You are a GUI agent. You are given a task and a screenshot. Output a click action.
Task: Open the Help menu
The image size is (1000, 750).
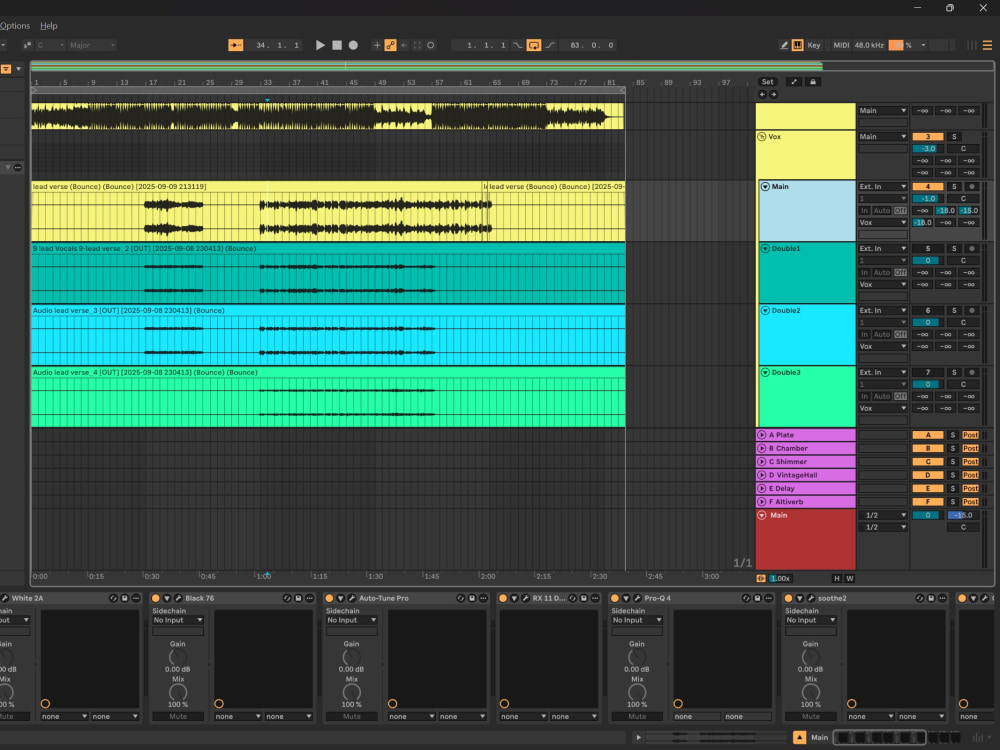(x=48, y=26)
